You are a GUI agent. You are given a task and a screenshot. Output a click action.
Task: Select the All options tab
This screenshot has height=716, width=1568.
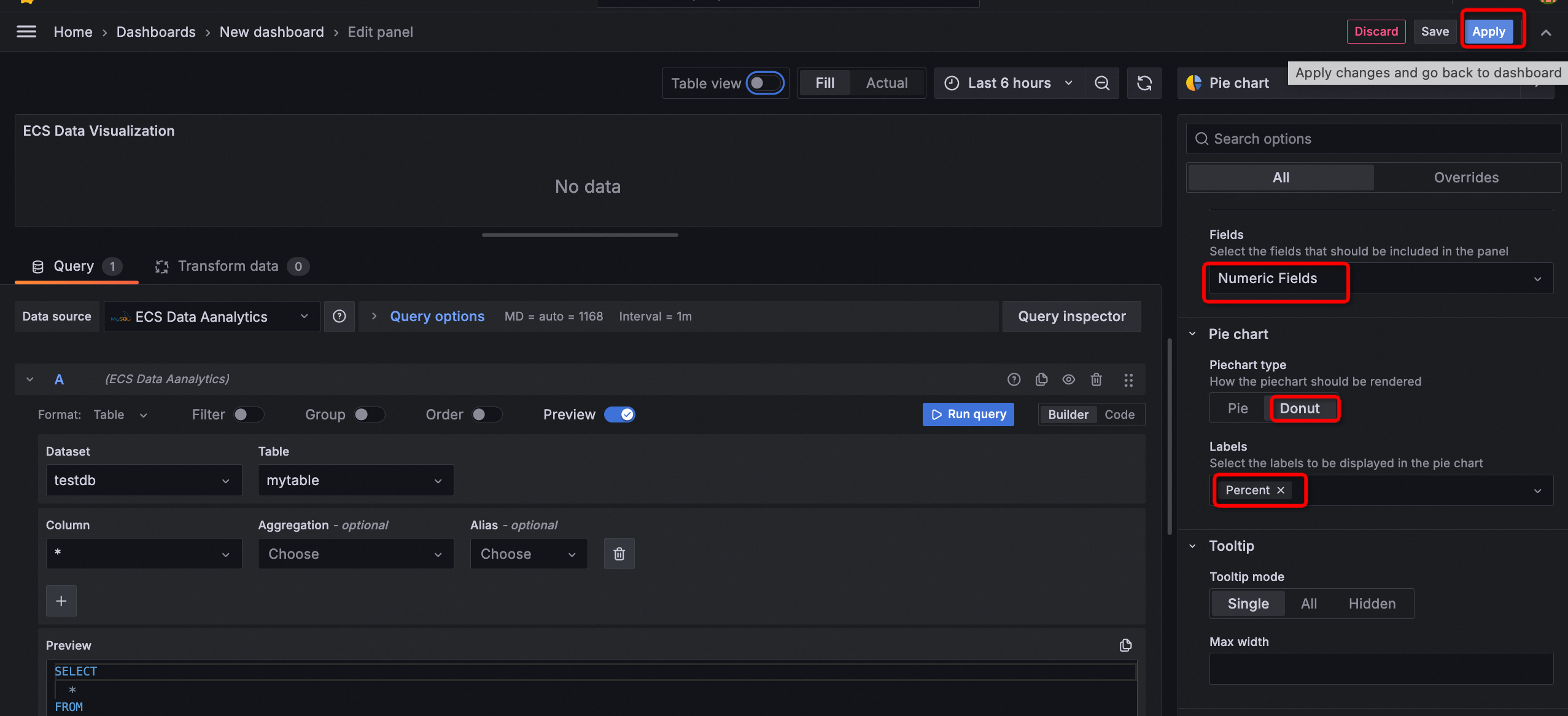point(1281,177)
